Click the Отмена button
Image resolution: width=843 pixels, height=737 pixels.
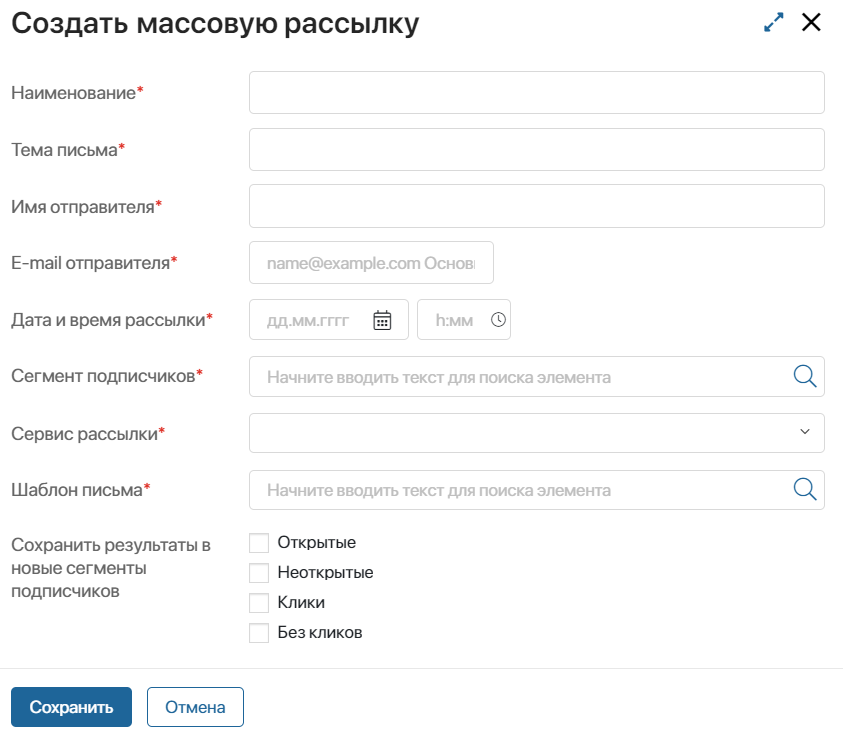(x=195, y=707)
